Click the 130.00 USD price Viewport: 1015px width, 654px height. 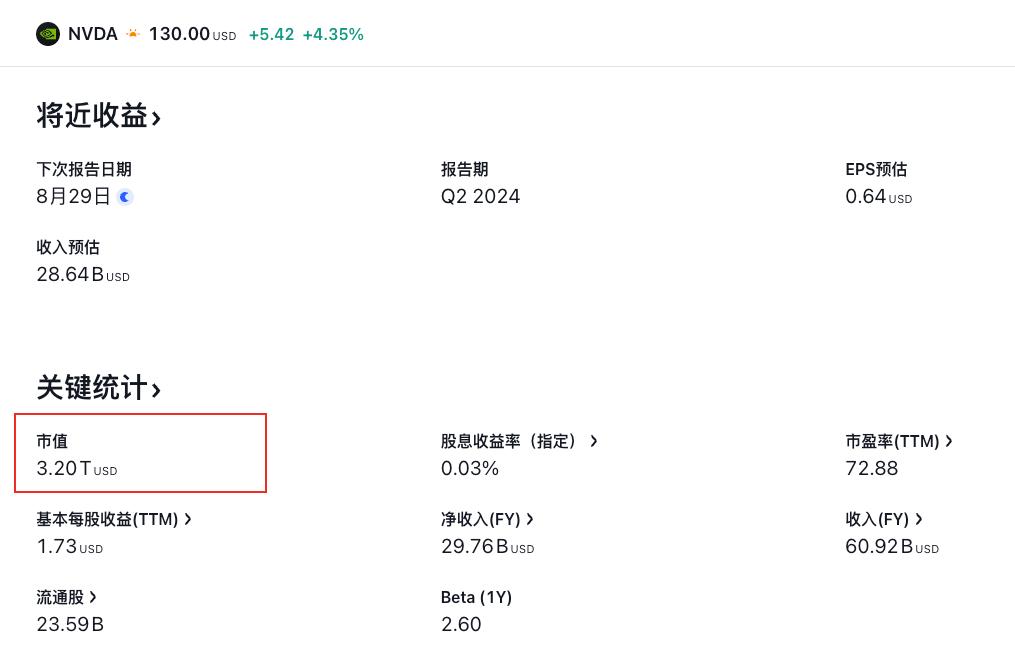(180, 34)
